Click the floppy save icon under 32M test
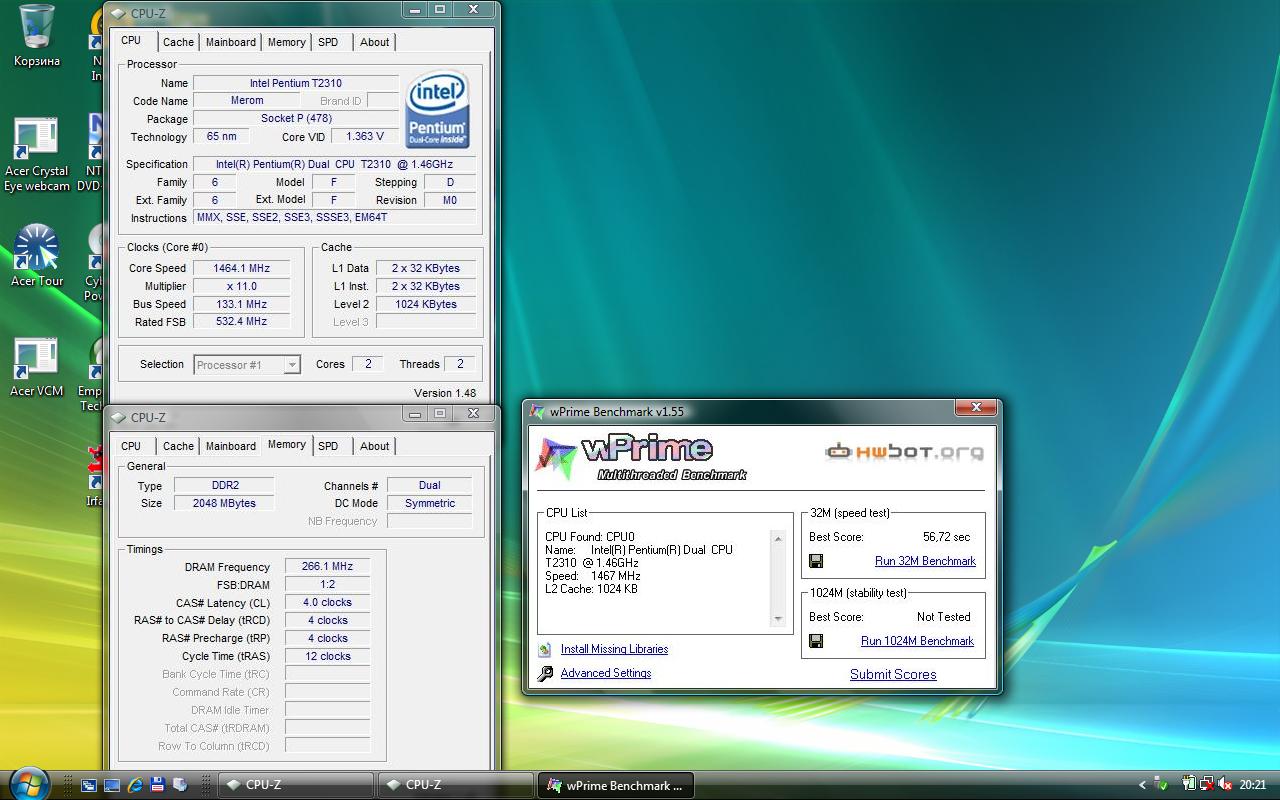1280x800 pixels. point(816,561)
